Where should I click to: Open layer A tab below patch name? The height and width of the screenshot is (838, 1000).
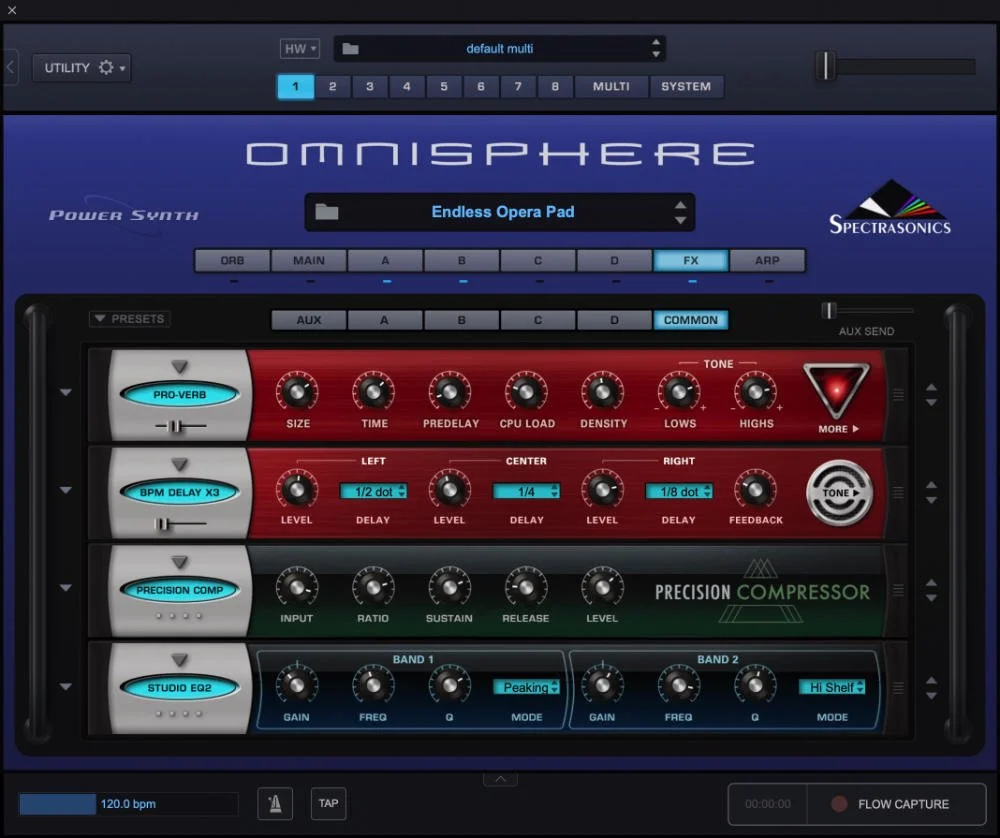(385, 260)
